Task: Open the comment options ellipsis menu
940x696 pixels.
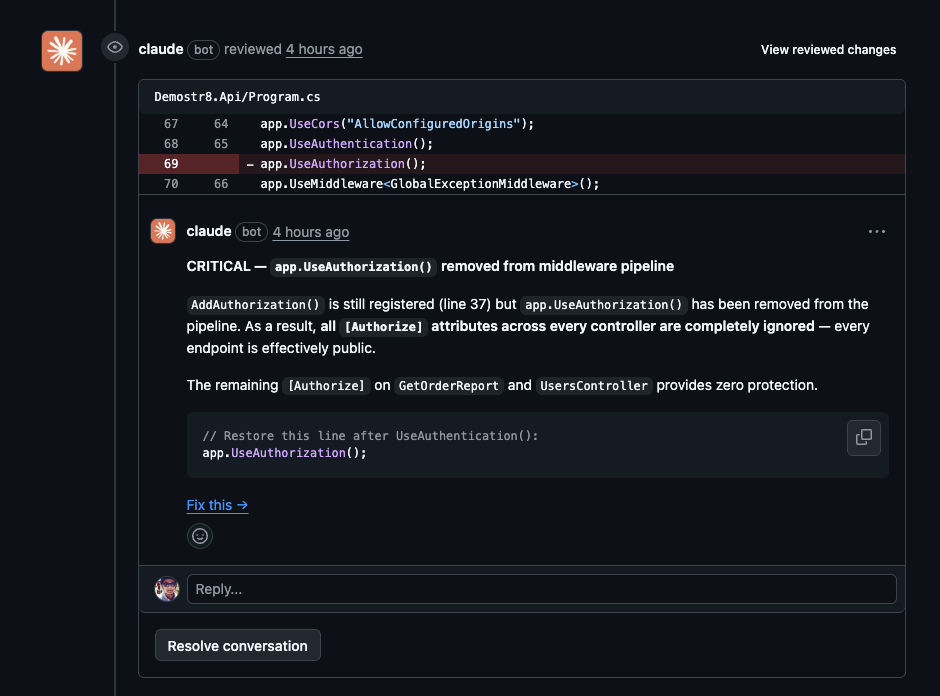Action: point(876,232)
